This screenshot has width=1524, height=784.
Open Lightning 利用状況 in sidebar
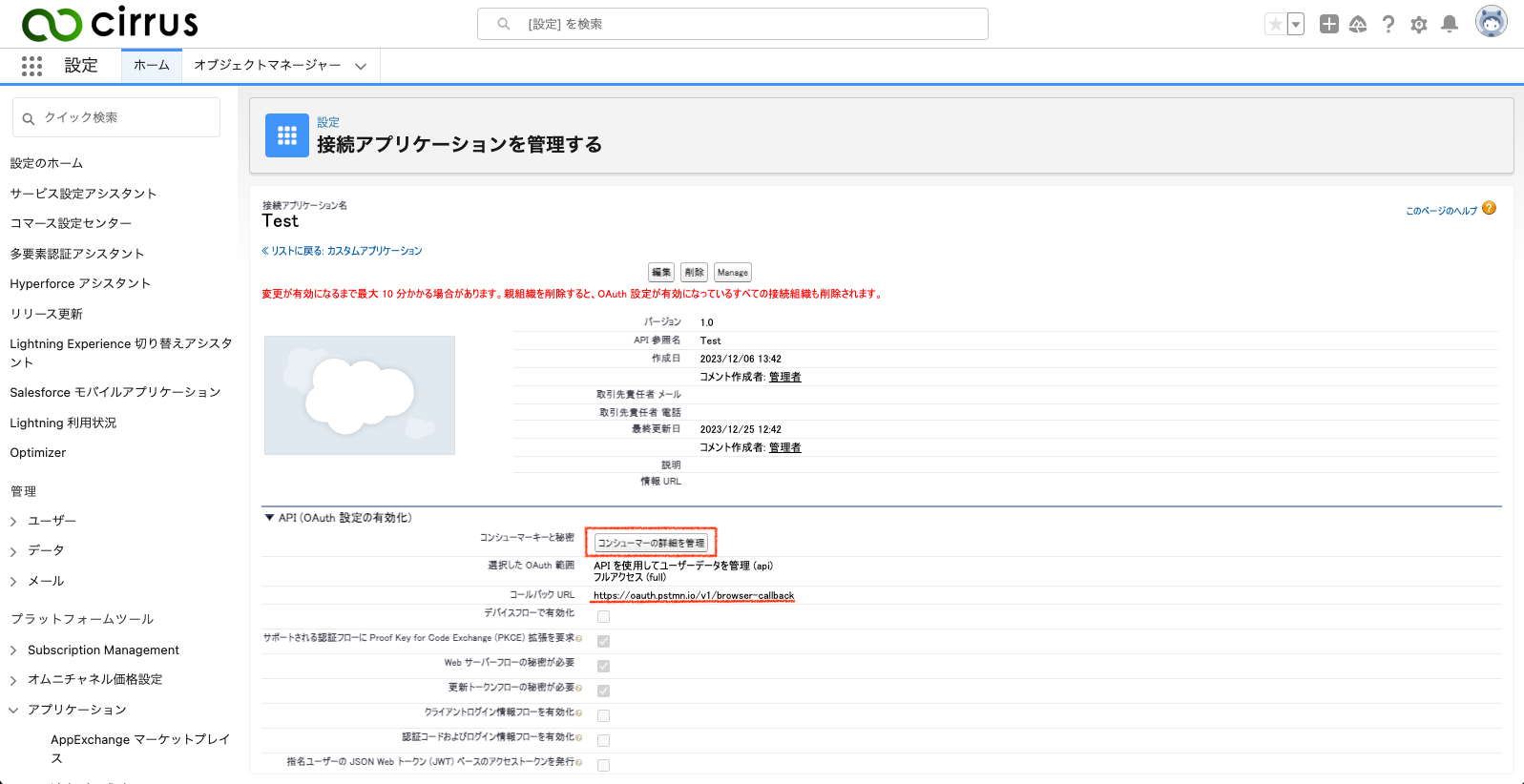pyautogui.click(x=63, y=423)
